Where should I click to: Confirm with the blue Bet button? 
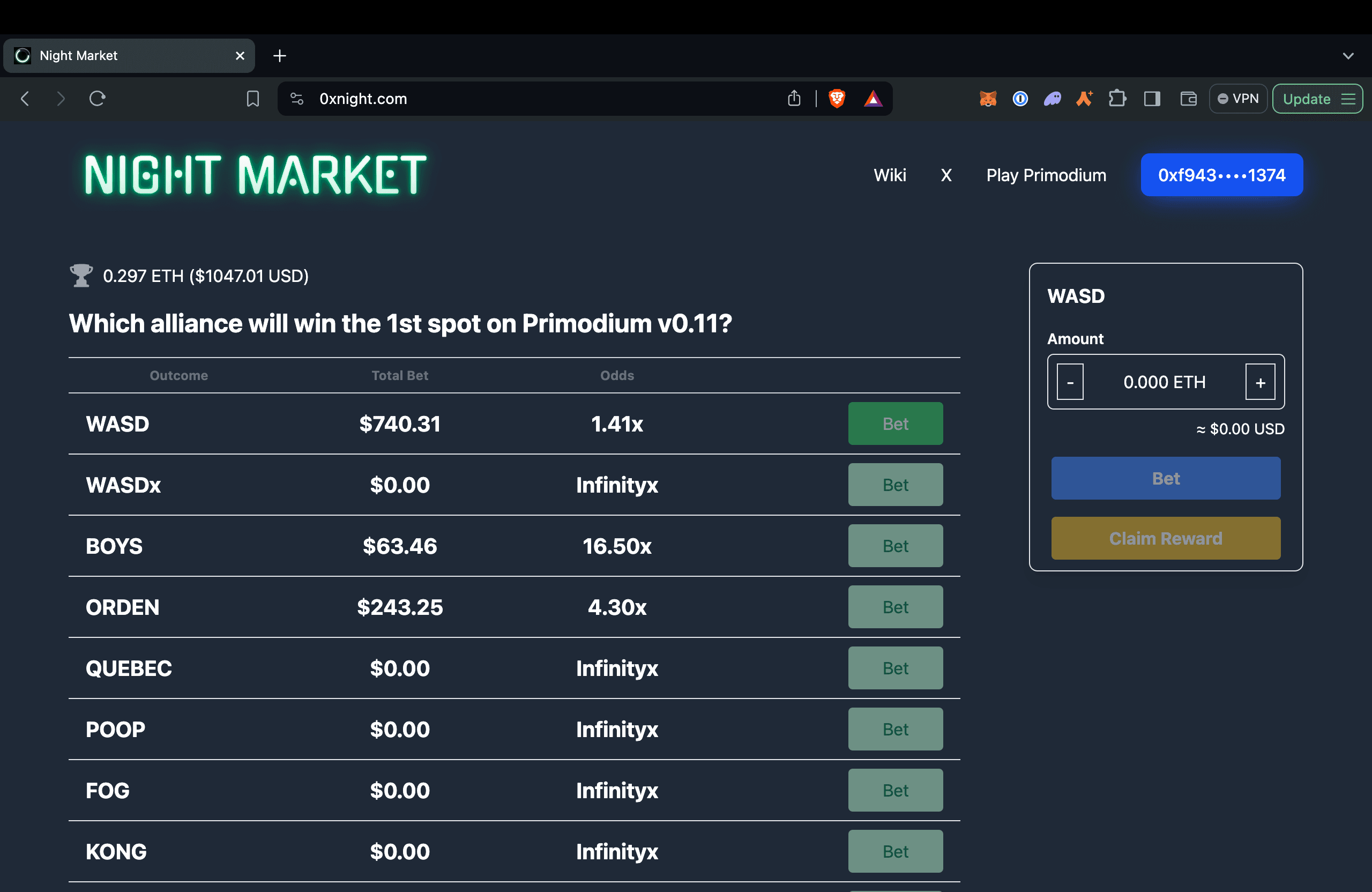click(x=1166, y=479)
